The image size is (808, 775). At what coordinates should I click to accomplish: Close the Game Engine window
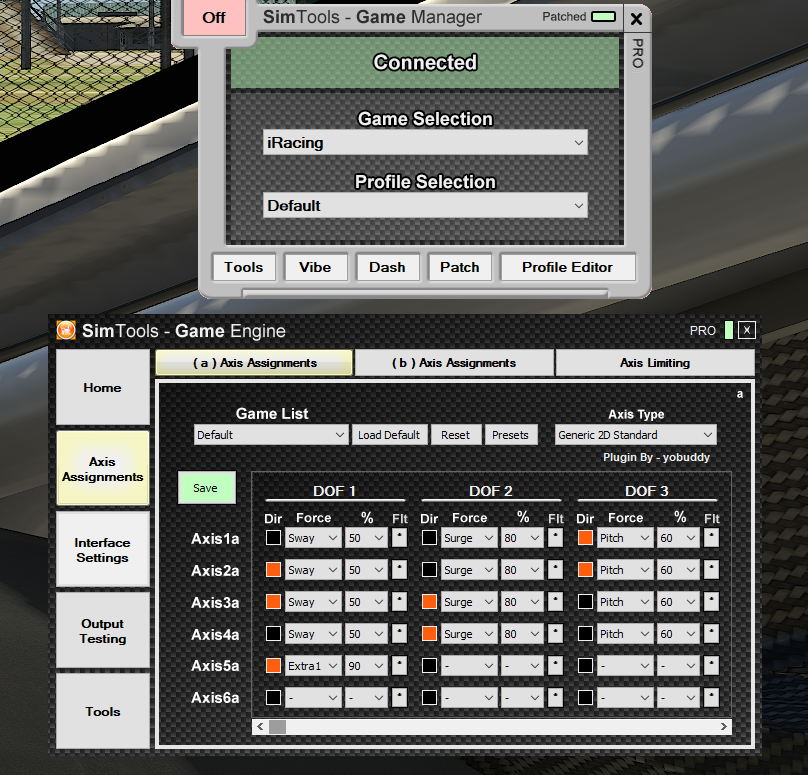click(x=747, y=330)
